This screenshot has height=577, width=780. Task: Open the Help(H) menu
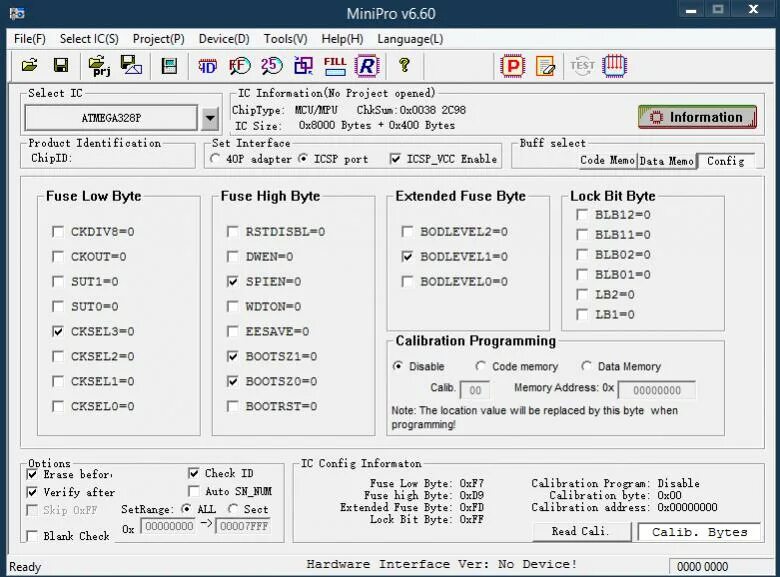point(342,39)
